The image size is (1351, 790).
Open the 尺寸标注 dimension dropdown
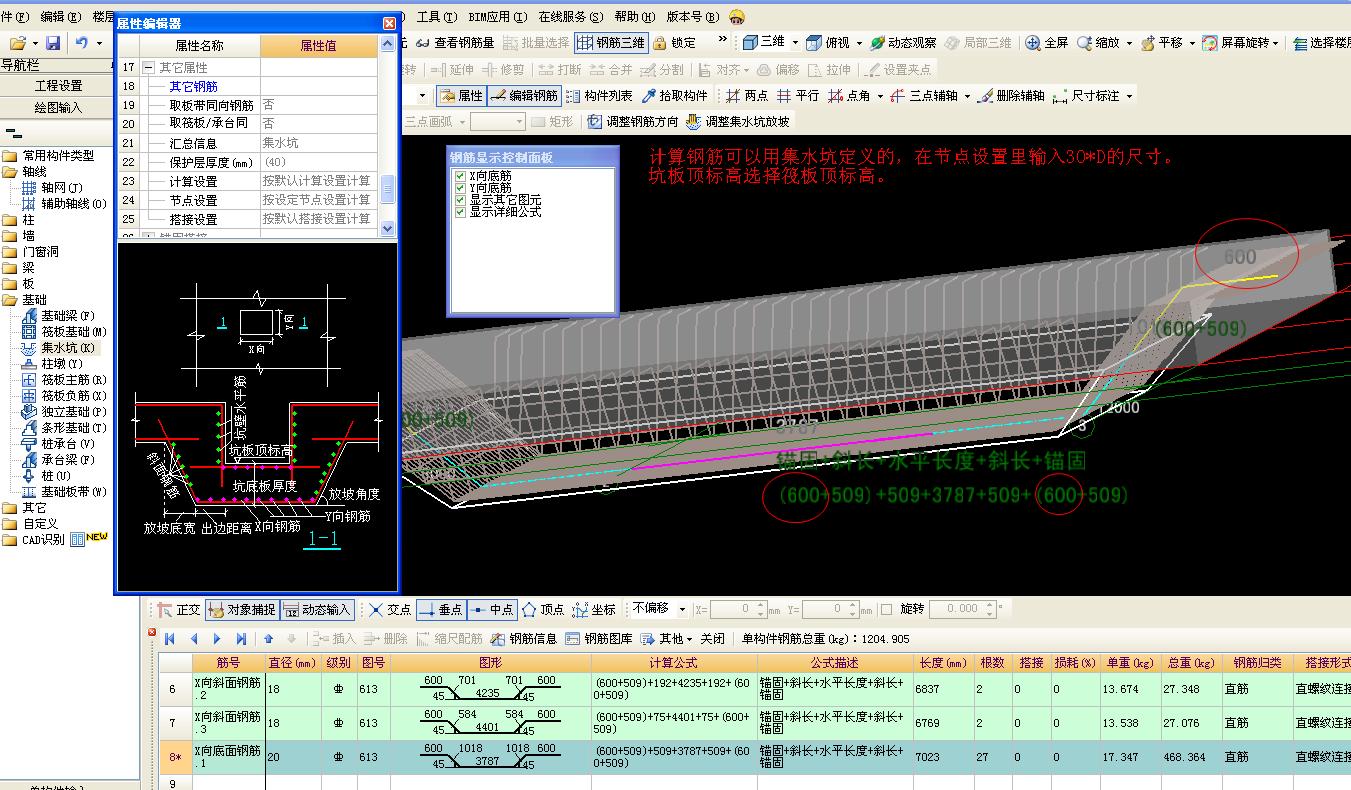1130,96
